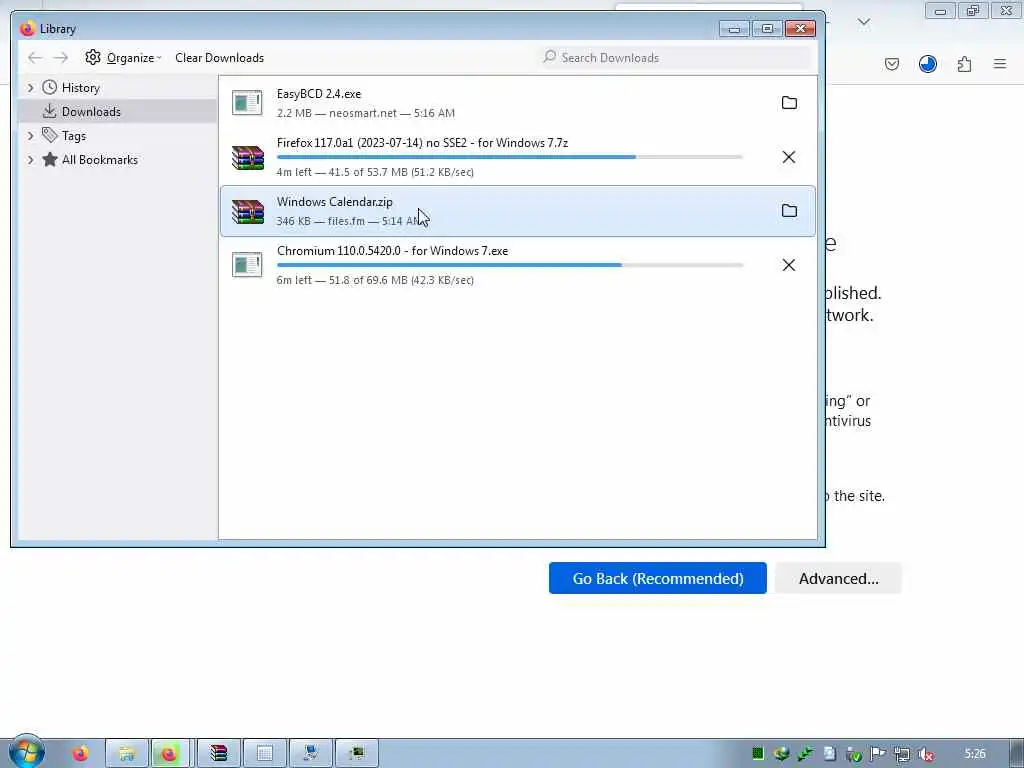Expand the History tree node

click(30, 88)
